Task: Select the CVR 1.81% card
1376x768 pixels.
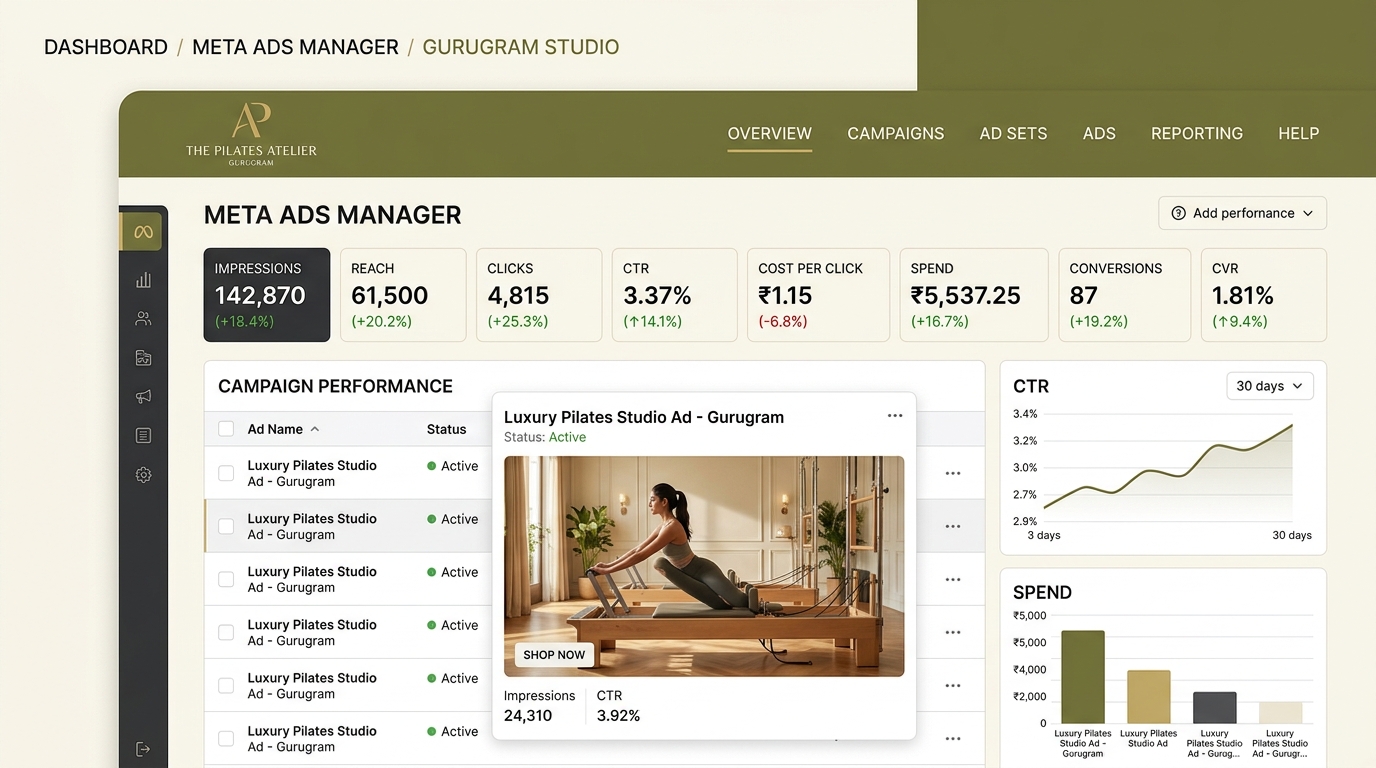Action: tap(1264, 295)
